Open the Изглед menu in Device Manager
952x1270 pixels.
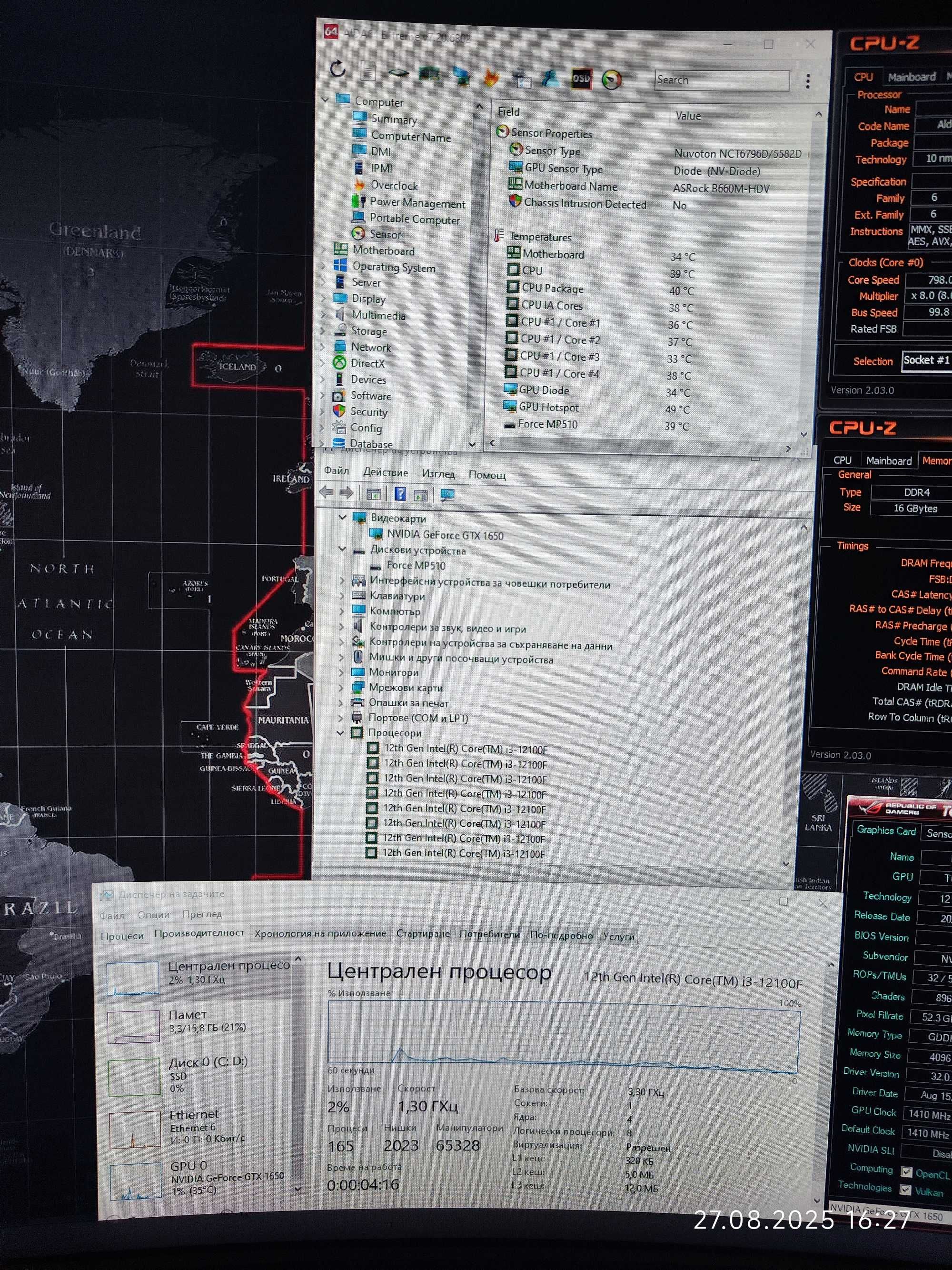tap(438, 474)
